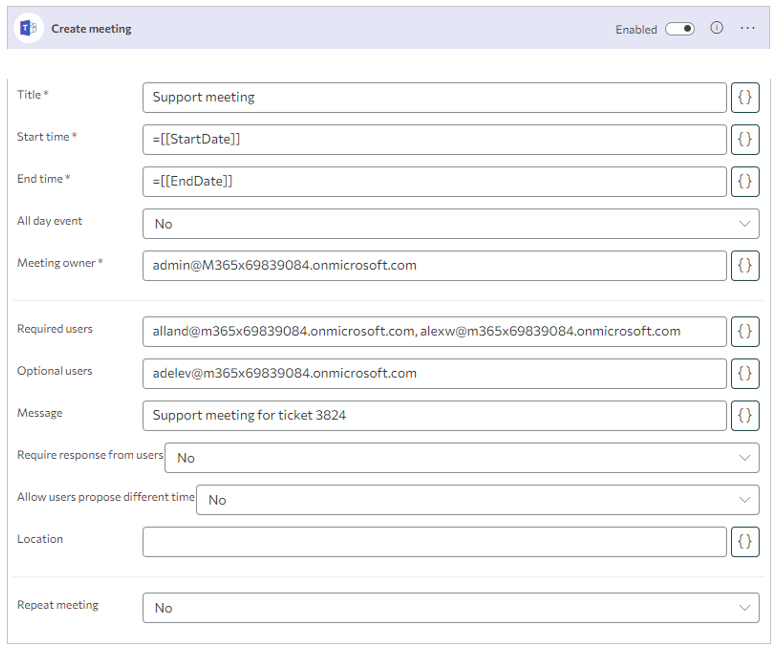
Task: Expand Require response from users dropdown
Action: point(461,458)
